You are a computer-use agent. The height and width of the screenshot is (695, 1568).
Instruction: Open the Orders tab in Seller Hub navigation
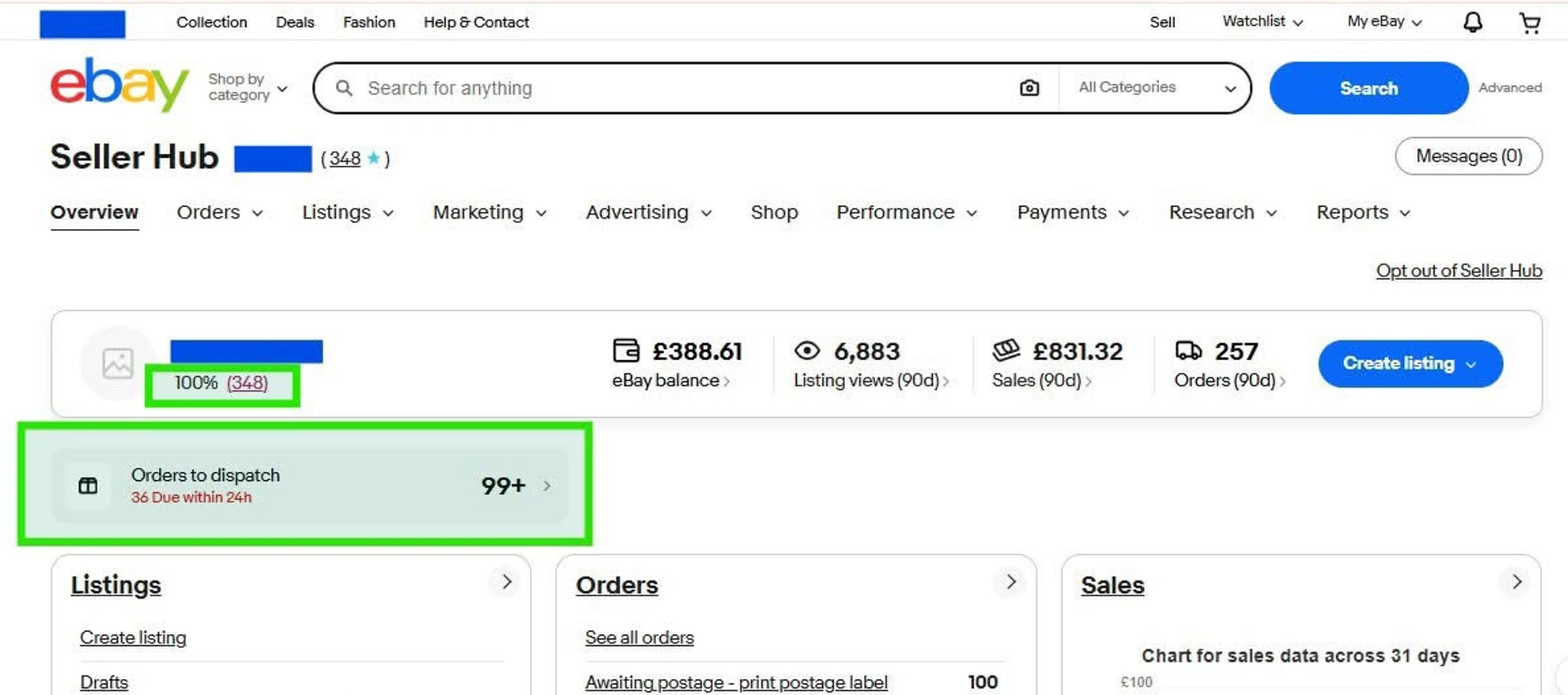click(220, 213)
